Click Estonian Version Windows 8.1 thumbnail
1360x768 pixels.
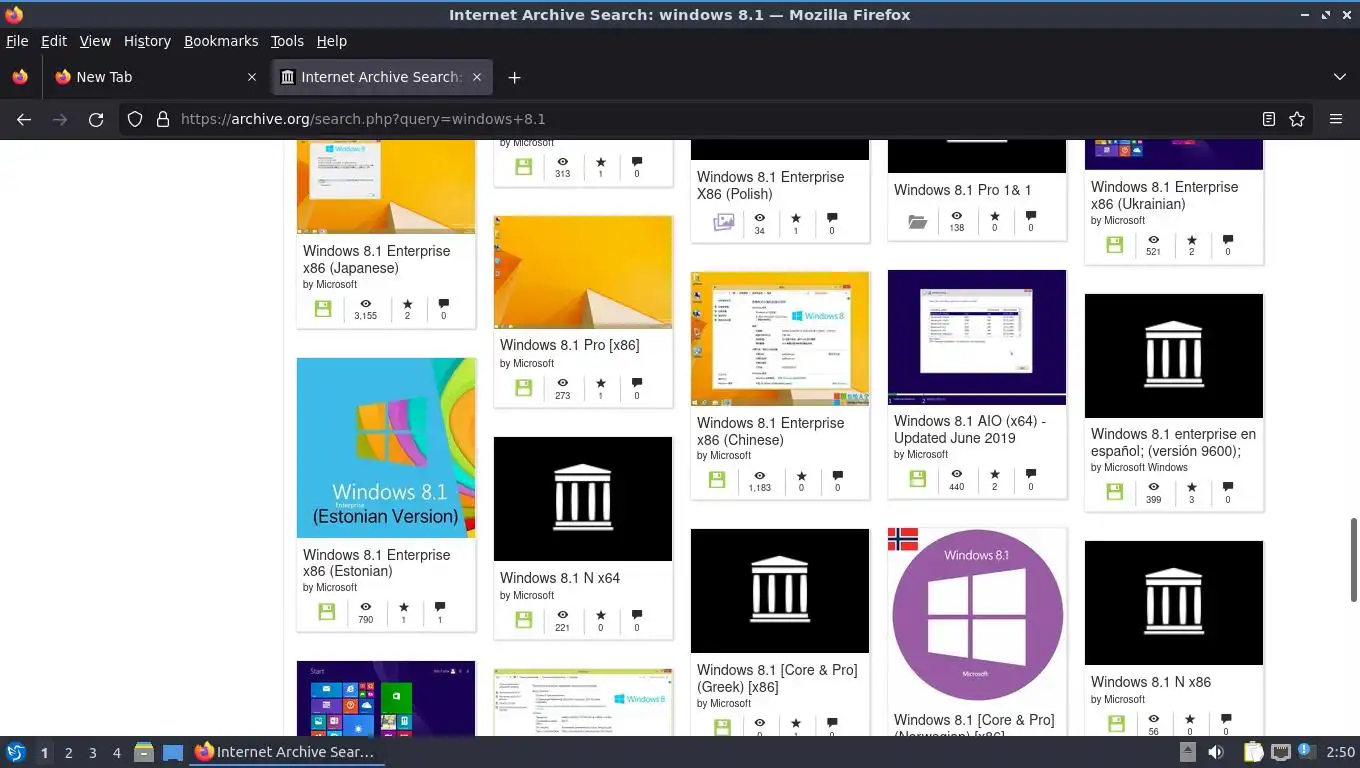pyautogui.click(x=386, y=448)
